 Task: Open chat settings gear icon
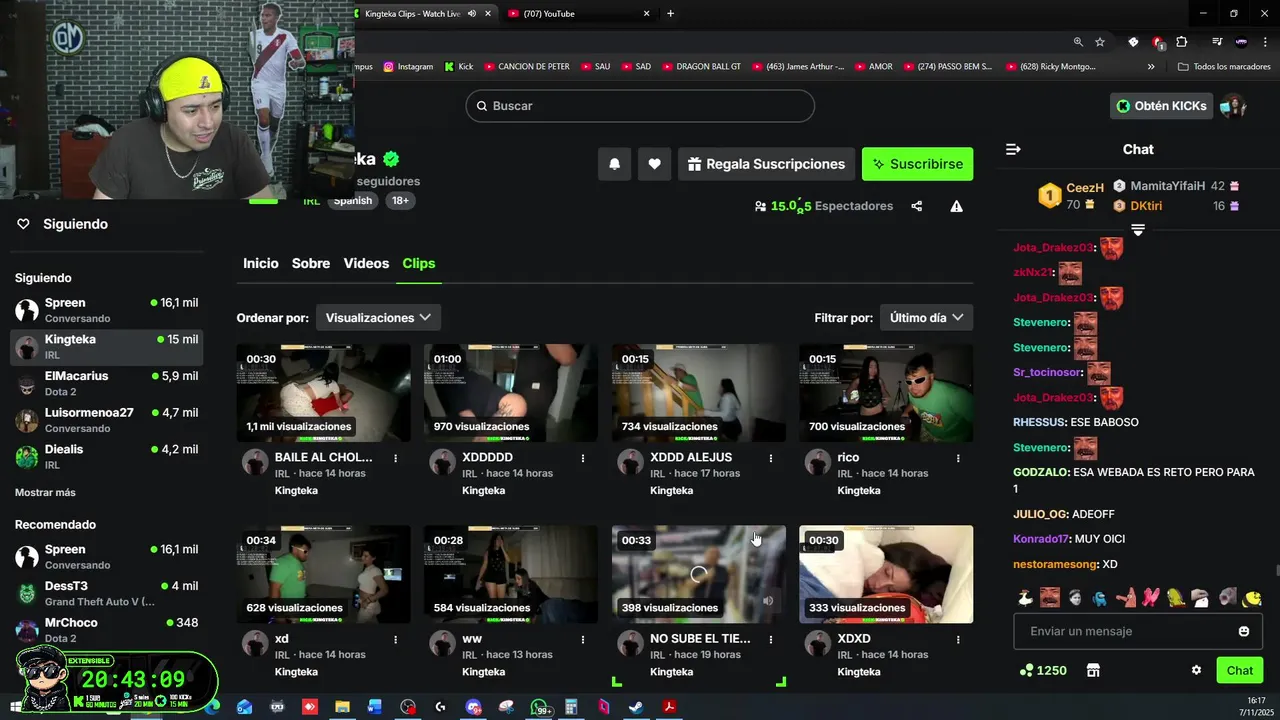coord(1196,670)
